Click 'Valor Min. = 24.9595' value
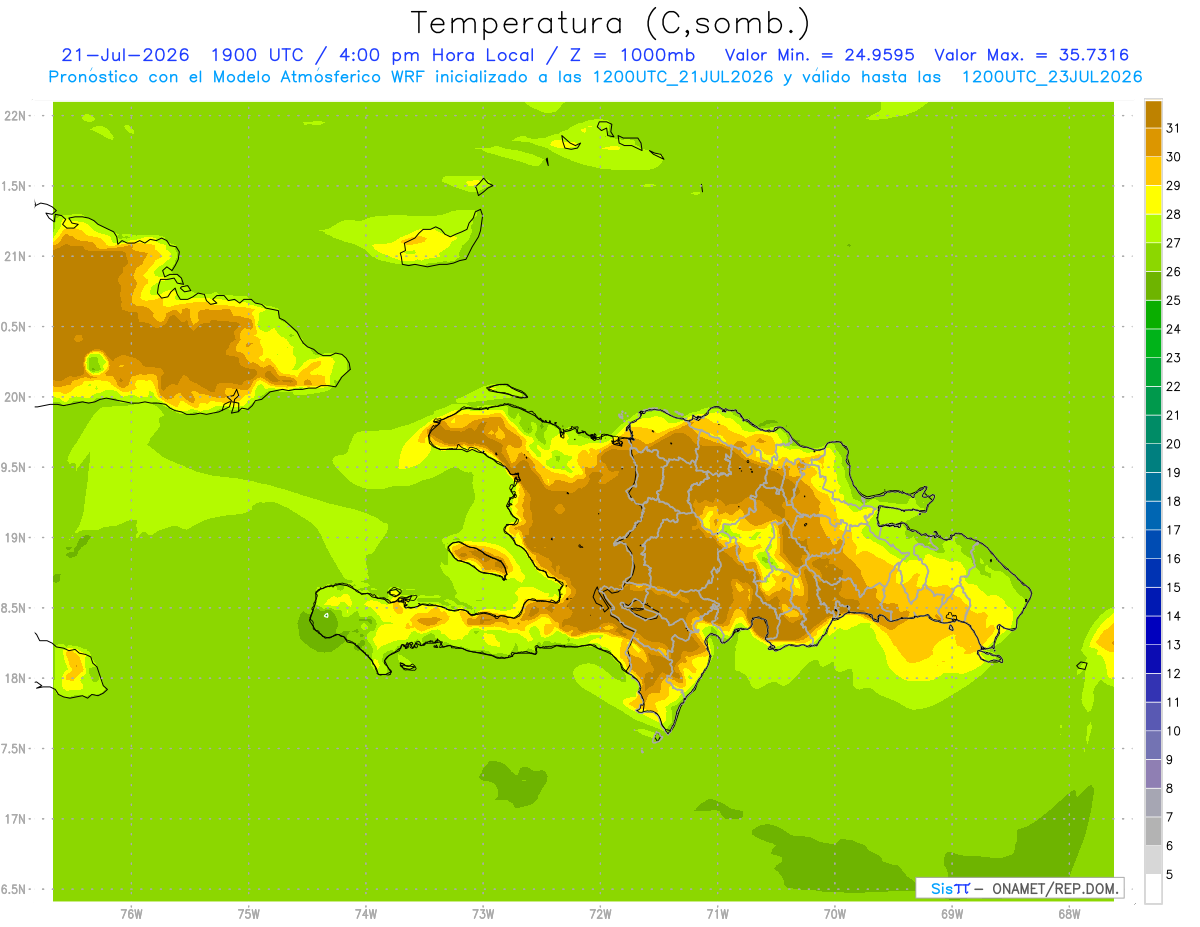Viewport: 1200px width, 927px height. tap(819, 55)
